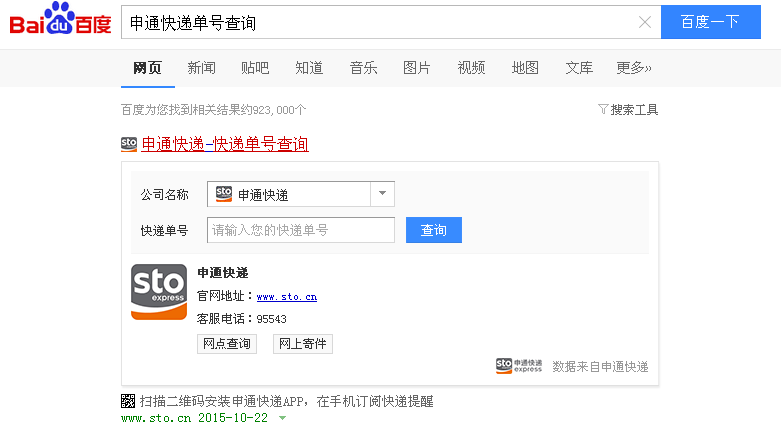Click the 客服电话 95543 text
This screenshot has width=781, height=438.
242,319
